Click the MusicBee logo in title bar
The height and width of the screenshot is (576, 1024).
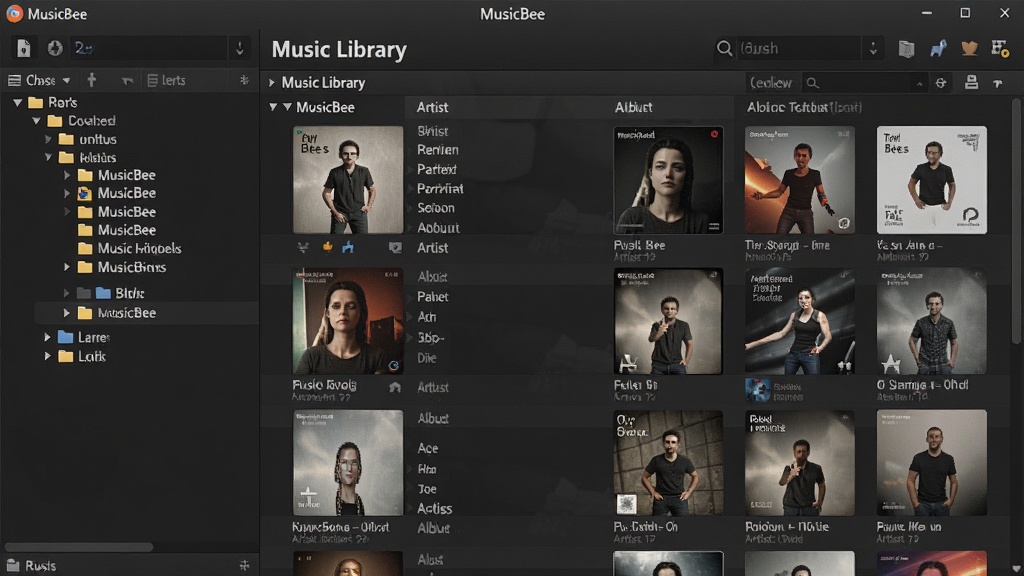point(14,14)
